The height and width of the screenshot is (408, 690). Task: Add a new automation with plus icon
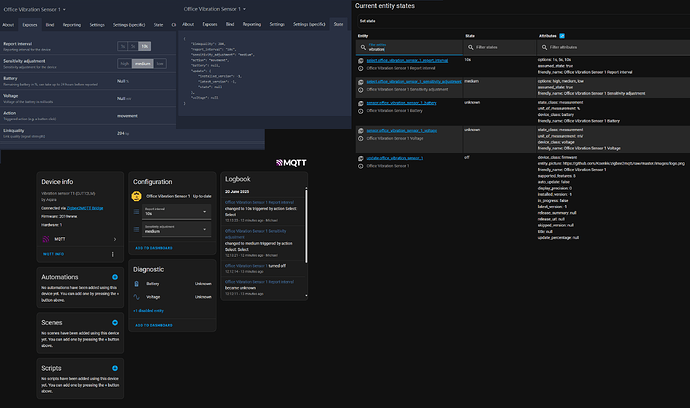[115, 276]
